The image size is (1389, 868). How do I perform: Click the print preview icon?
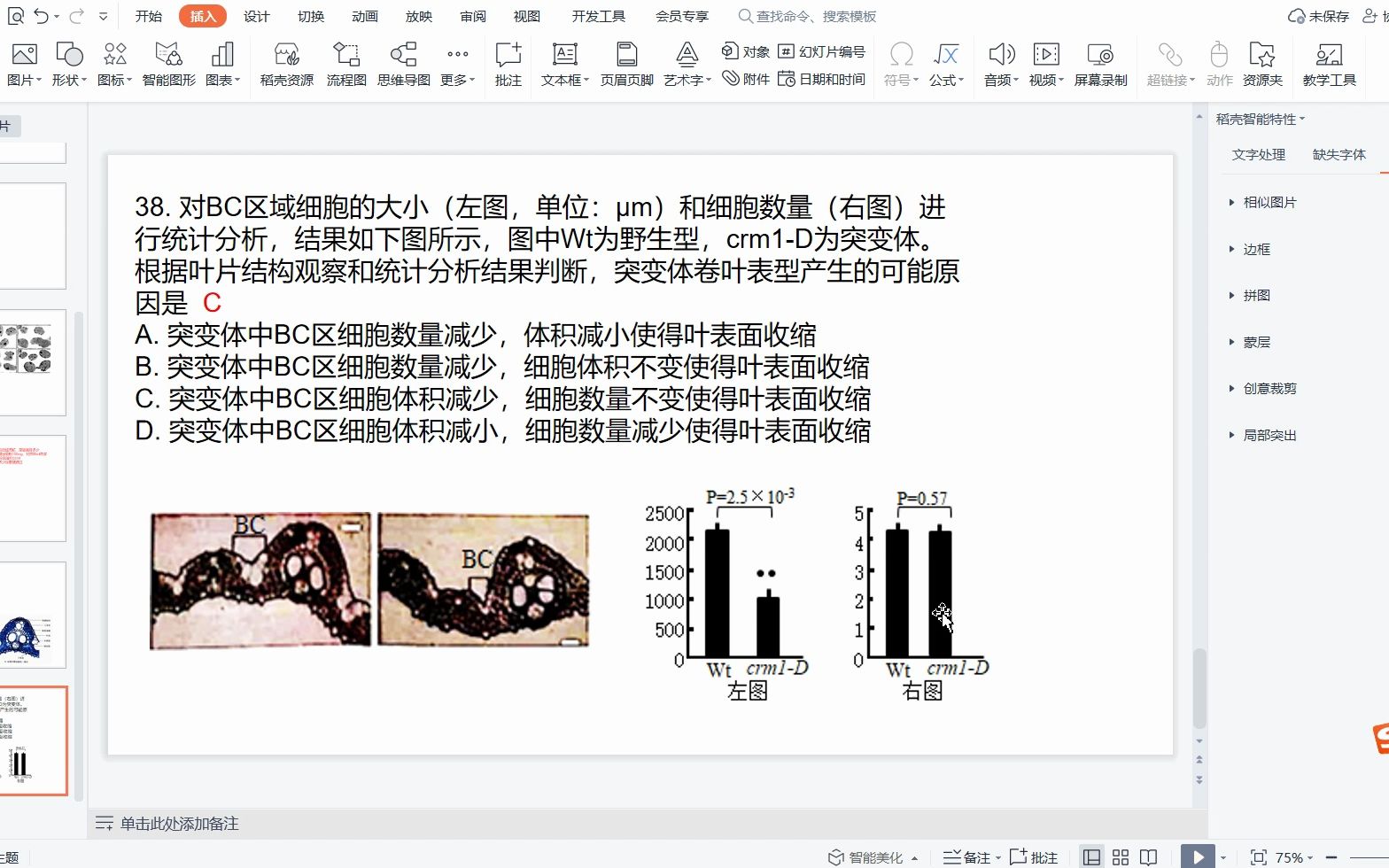(x=14, y=16)
